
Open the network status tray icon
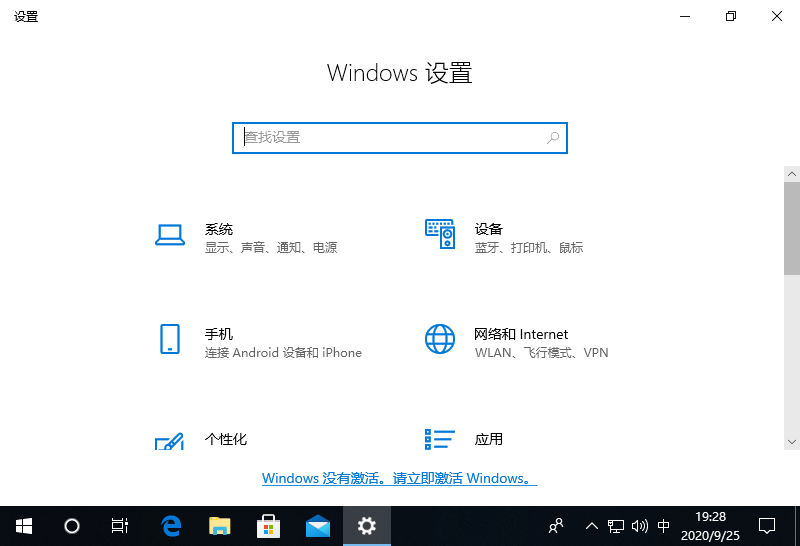point(615,526)
